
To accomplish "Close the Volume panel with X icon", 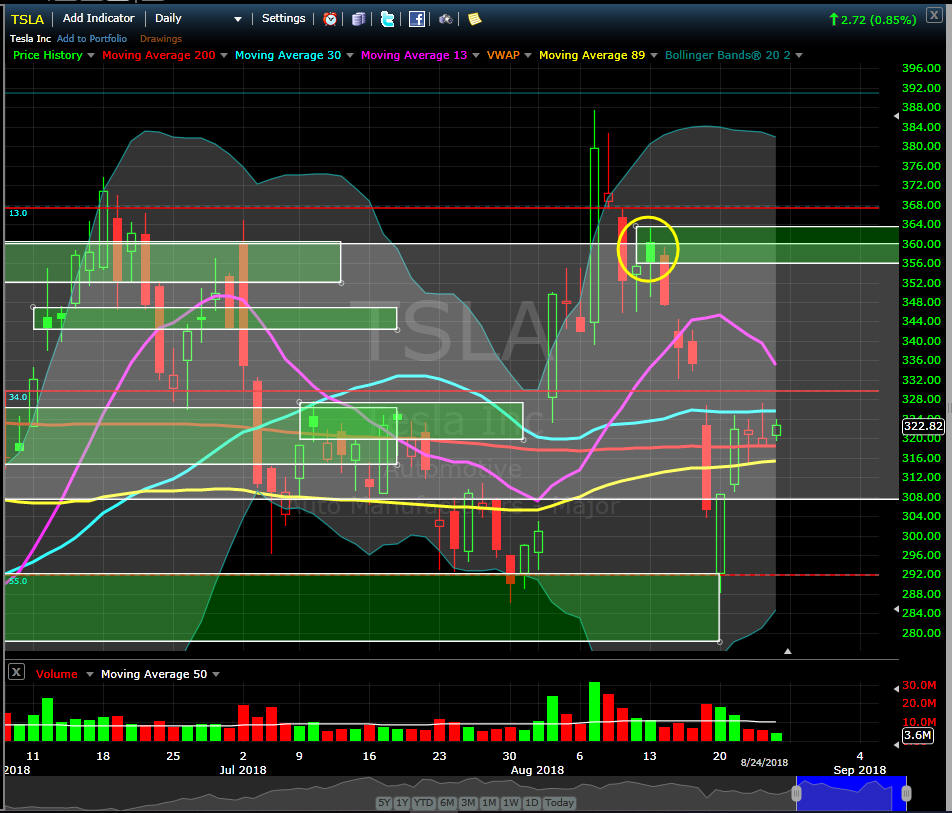I will tap(16, 673).
